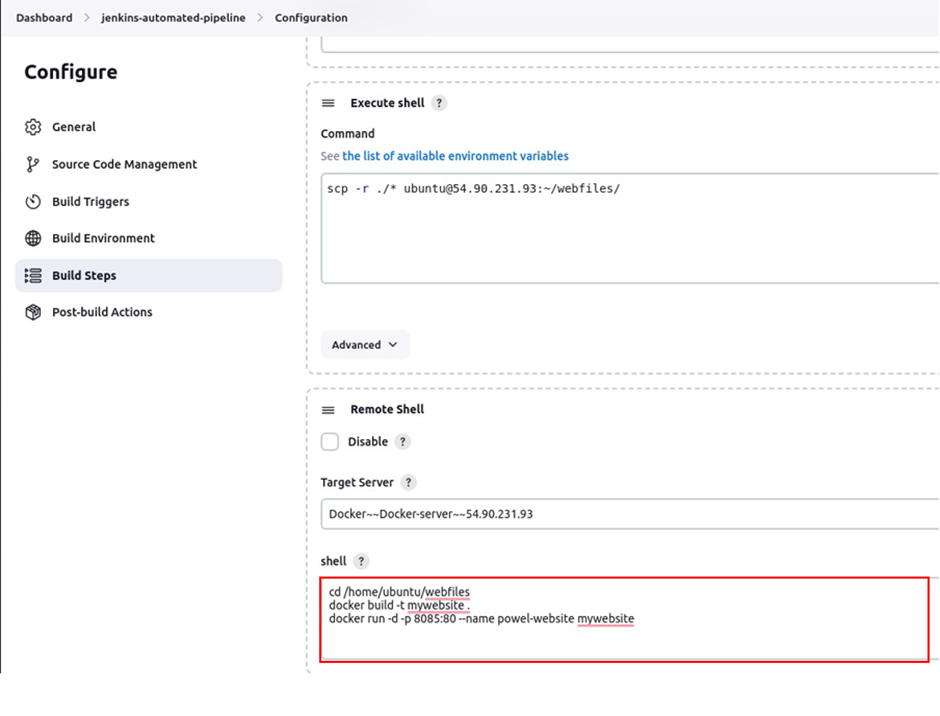
Task: Click the Execute shell drag handle icon
Action: (x=328, y=103)
